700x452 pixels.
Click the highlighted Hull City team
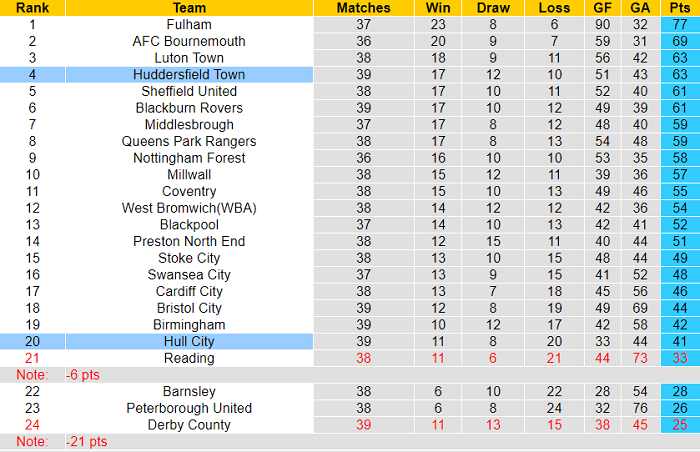tap(189, 341)
